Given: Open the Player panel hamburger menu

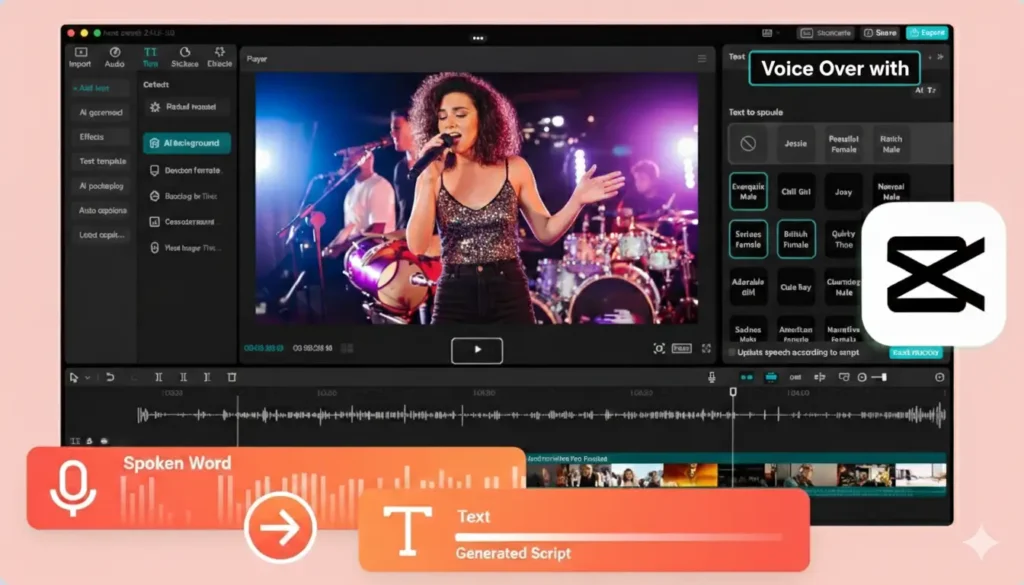Looking at the screenshot, I should pyautogui.click(x=702, y=59).
